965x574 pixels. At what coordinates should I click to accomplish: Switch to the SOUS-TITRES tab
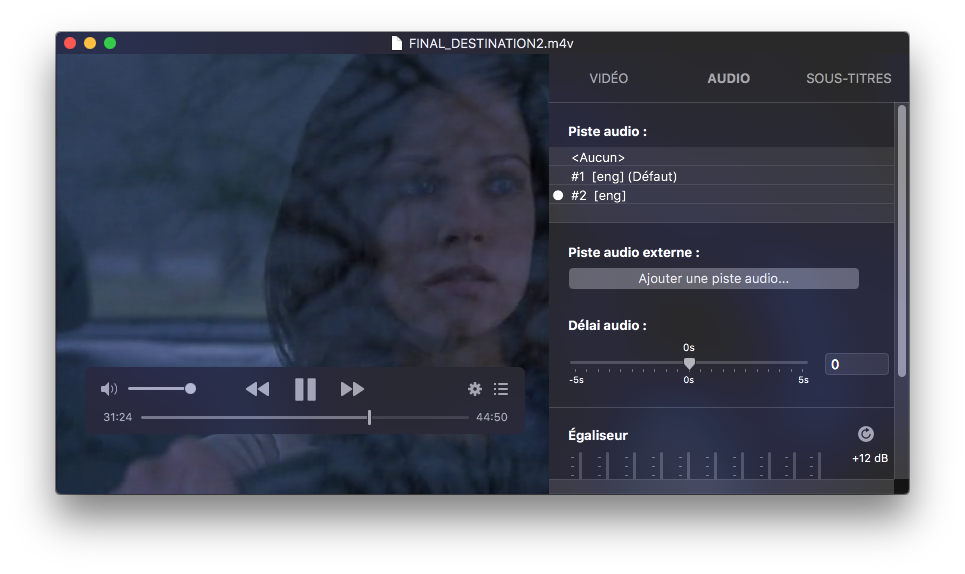coord(849,78)
